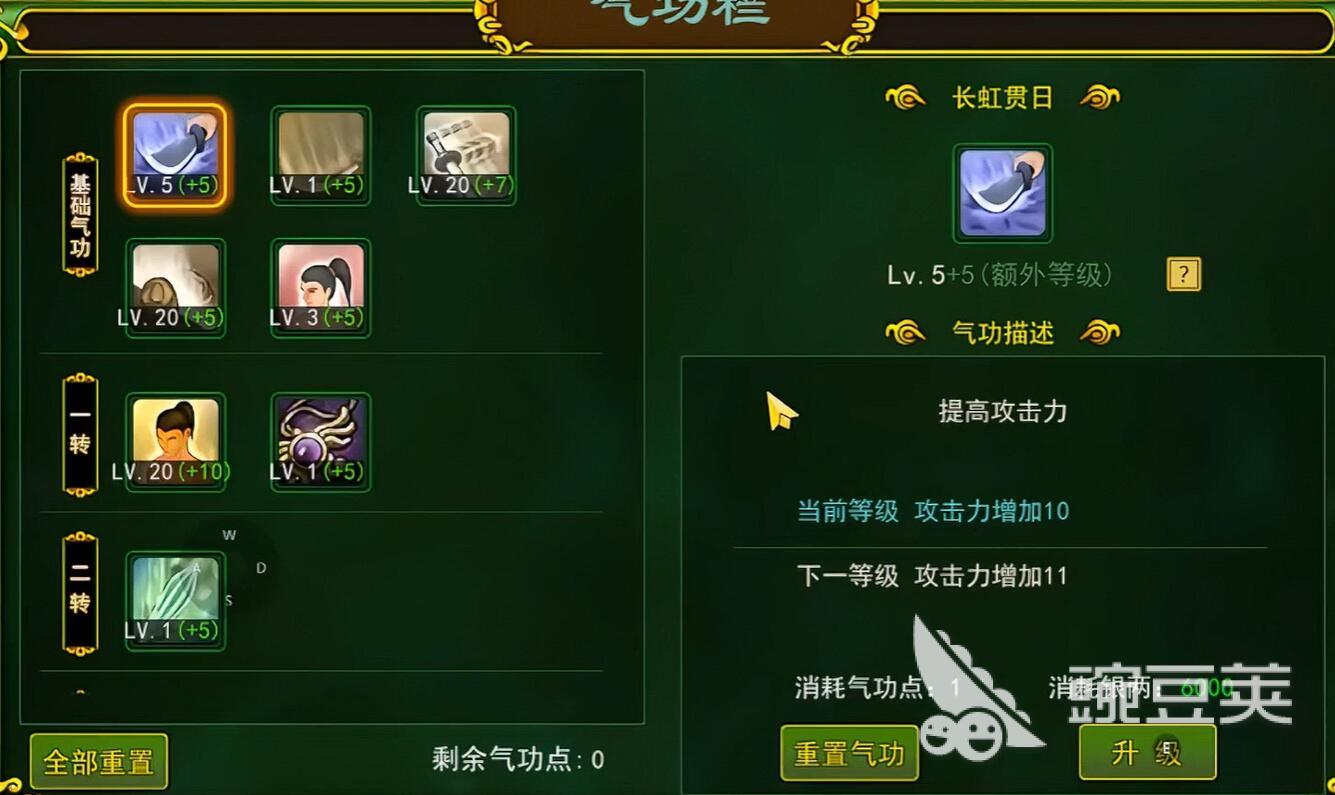Select the 二转 category label
1335x795 pixels.
tap(80, 594)
